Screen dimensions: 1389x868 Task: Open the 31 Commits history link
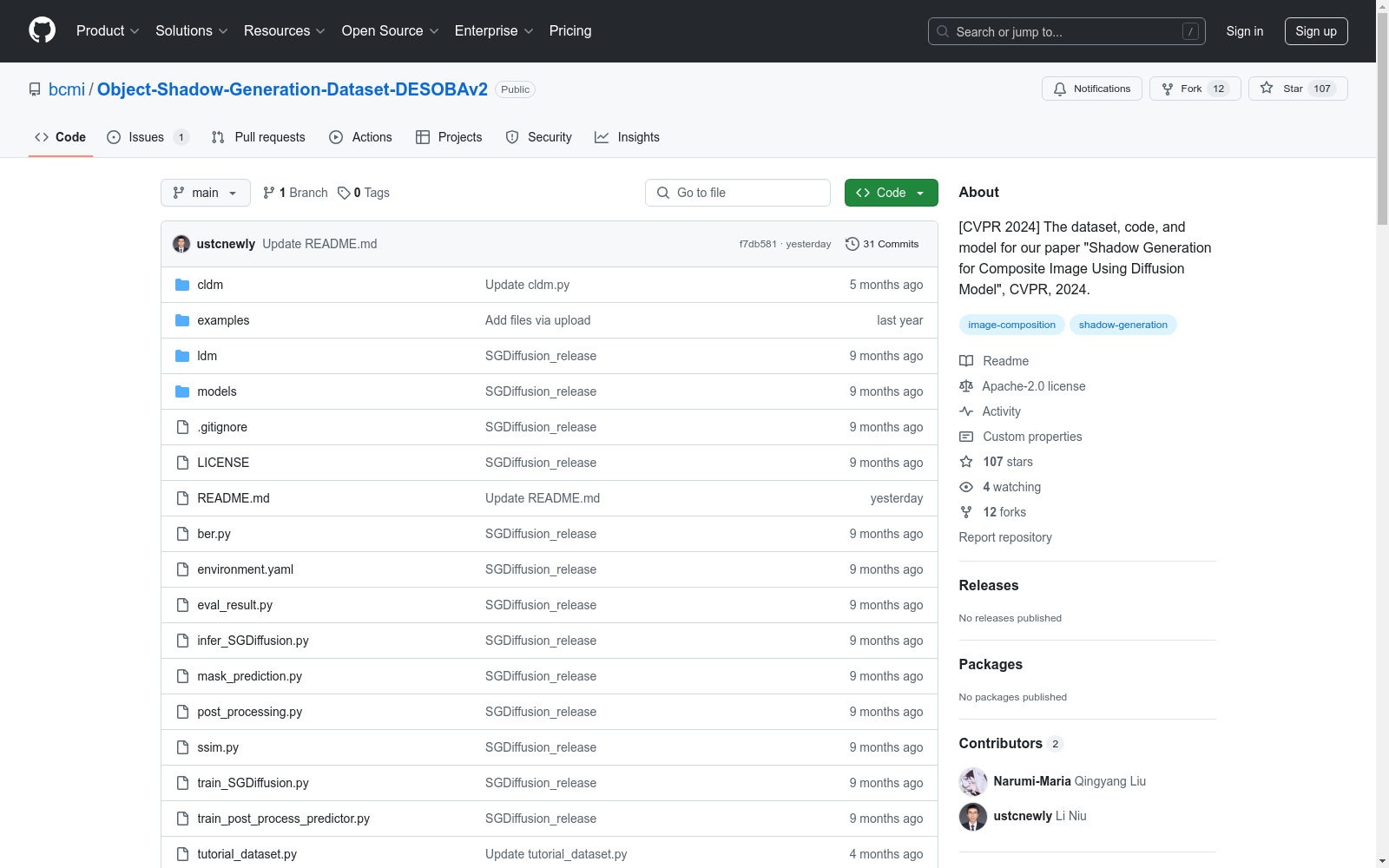(x=882, y=244)
